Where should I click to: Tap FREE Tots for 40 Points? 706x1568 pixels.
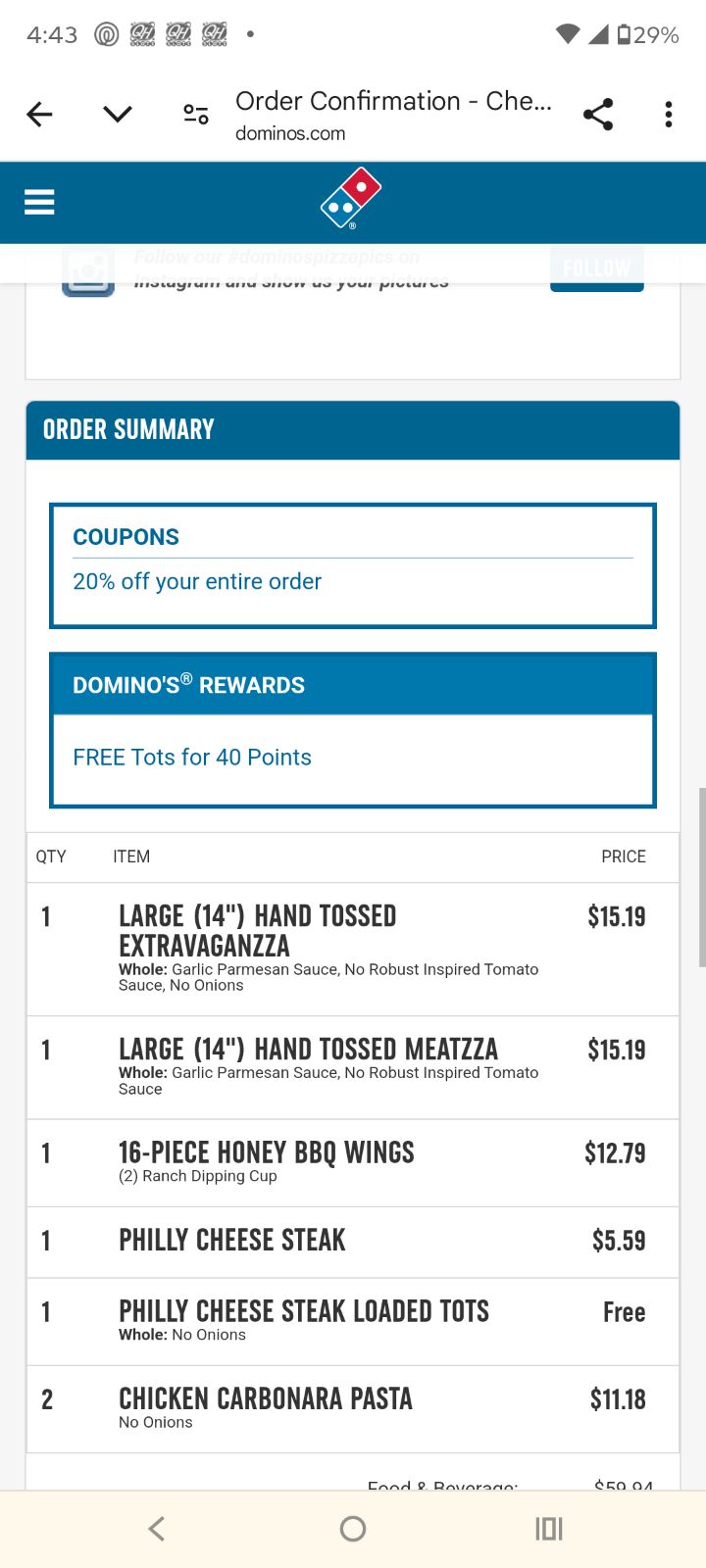pos(192,758)
